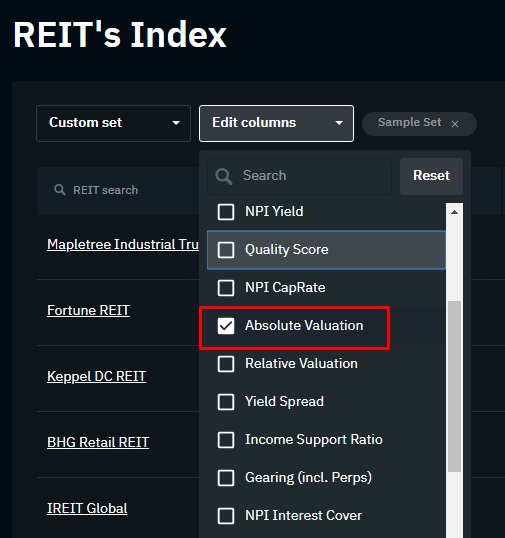
Task: Open the Fortune REIT link
Action: [89, 311]
